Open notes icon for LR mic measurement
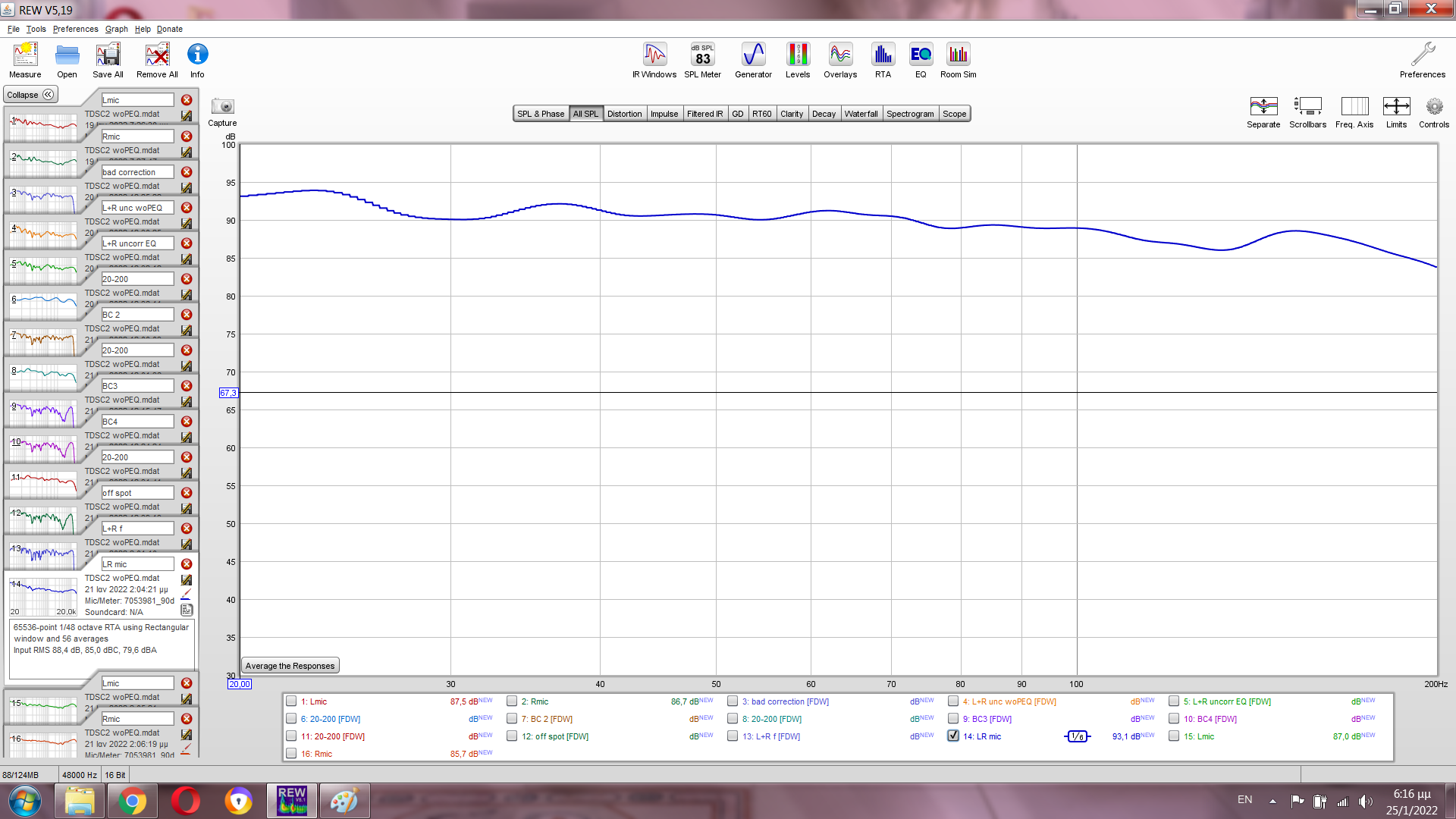Viewport: 1456px width, 819px height. (187, 610)
